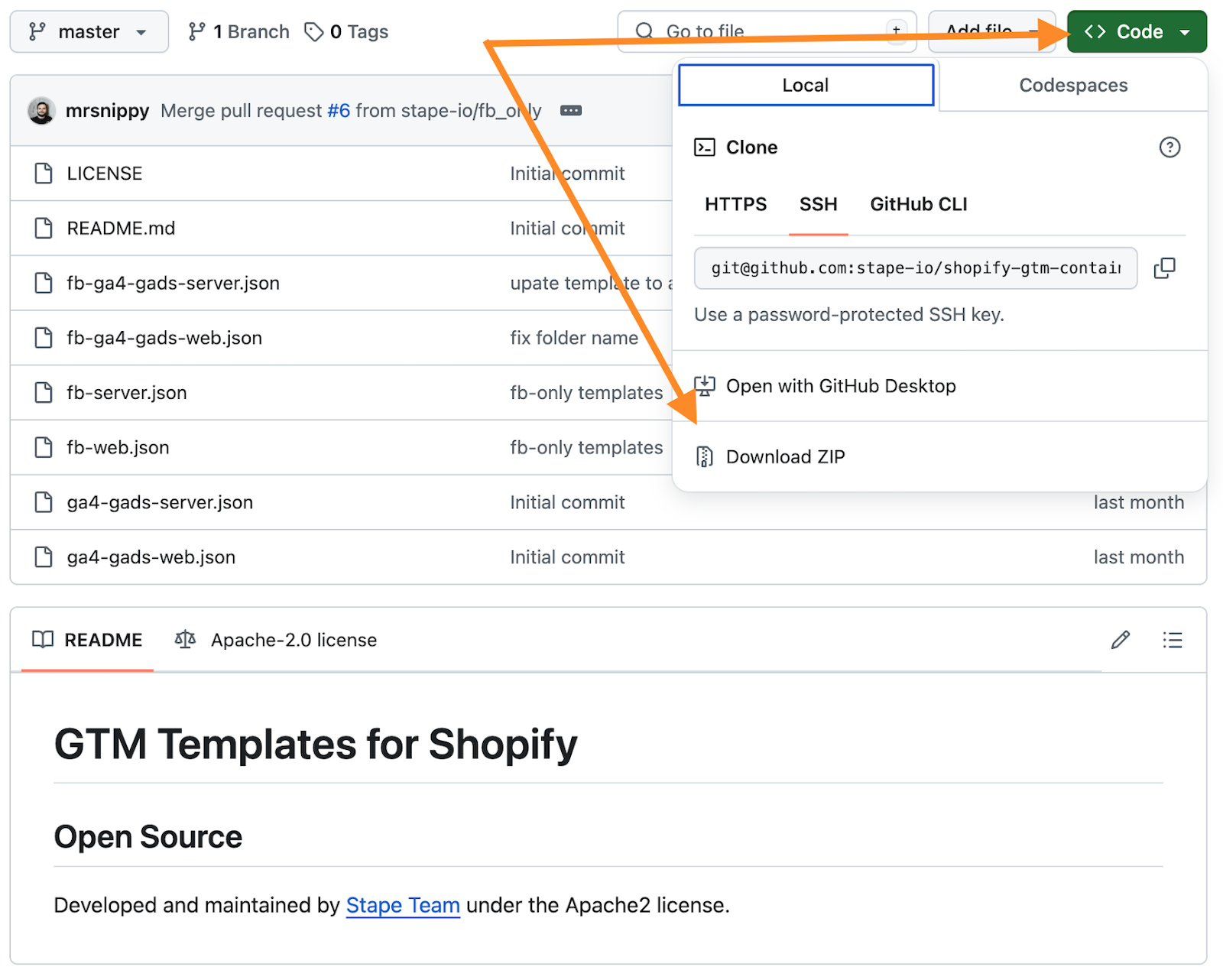Open 'fb-only templates' commit for fb-web.json
This screenshot has height=980, width=1223.
586,447
